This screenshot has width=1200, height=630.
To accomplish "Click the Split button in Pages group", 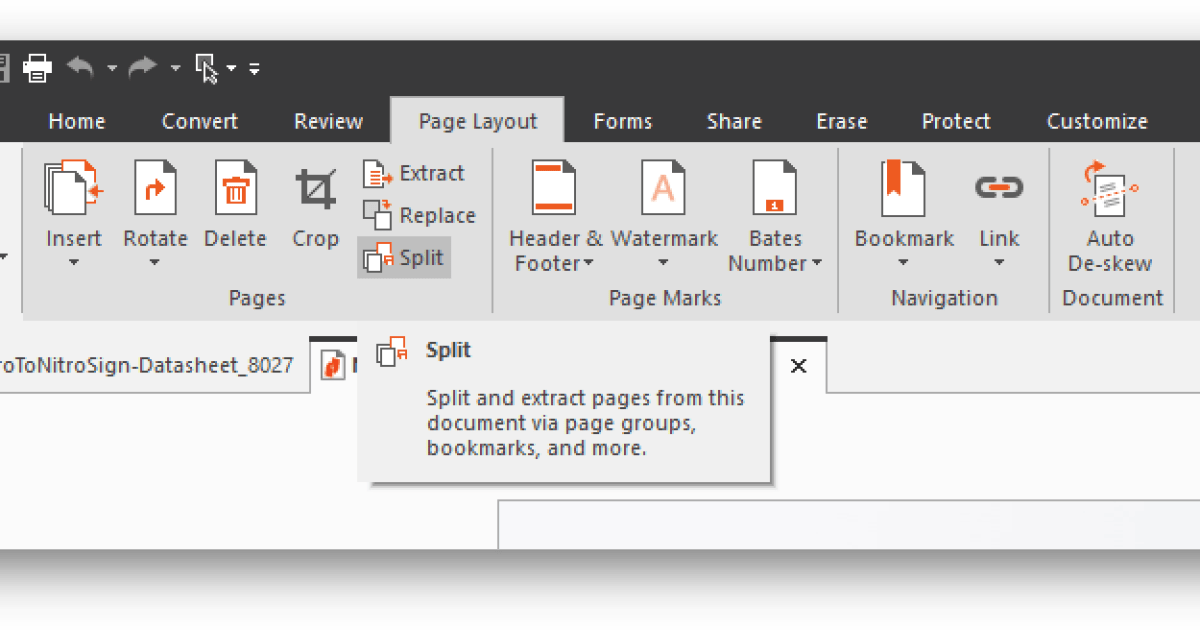I will [404, 258].
